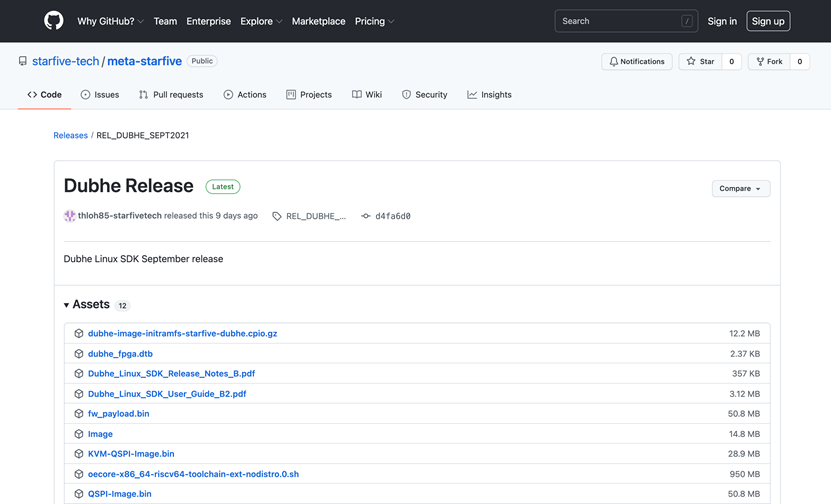Click the package icon beside fw_payload.bin
This screenshot has width=831, height=504.
[x=79, y=414]
